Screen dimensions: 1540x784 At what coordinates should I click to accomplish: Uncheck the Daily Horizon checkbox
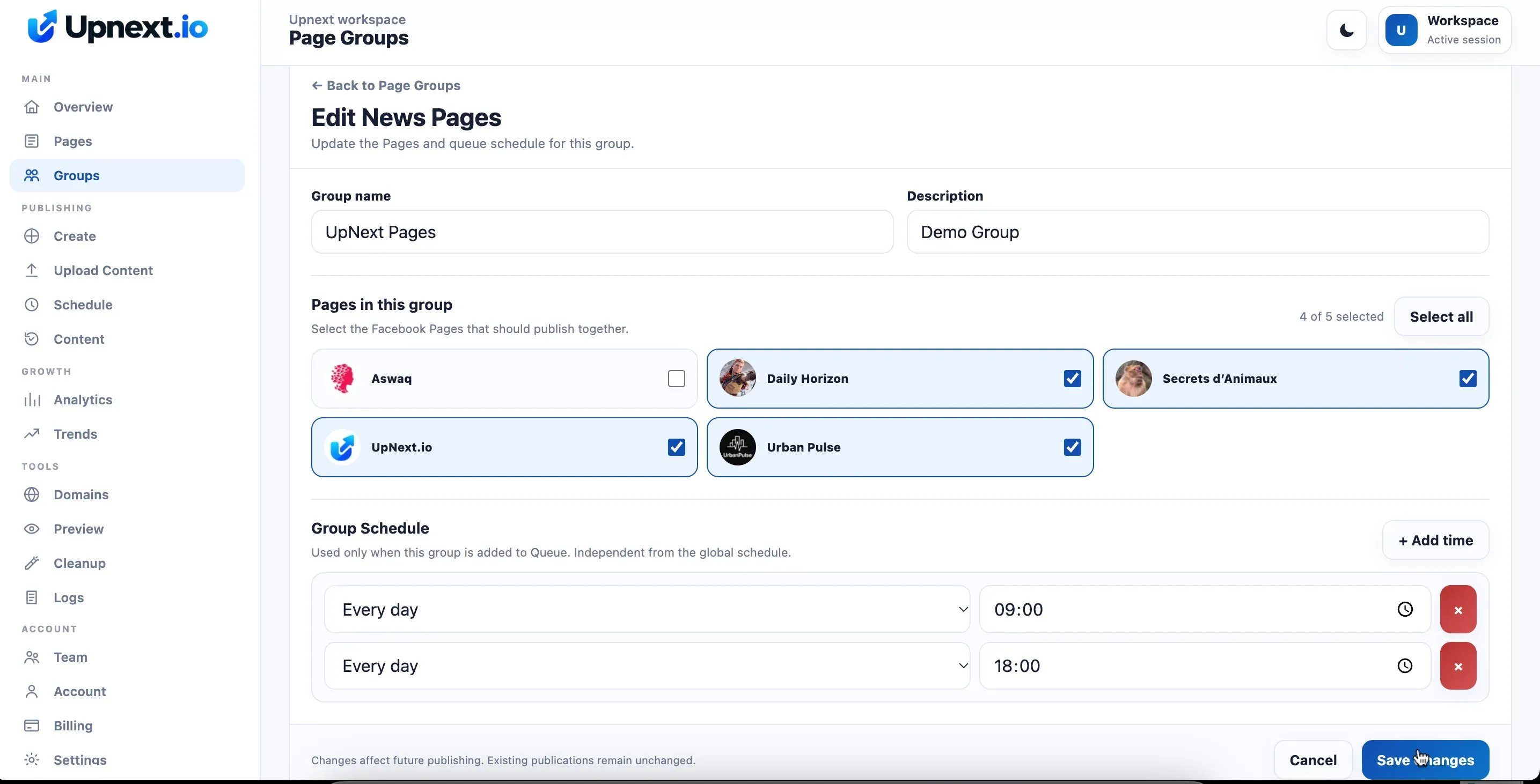1072,379
